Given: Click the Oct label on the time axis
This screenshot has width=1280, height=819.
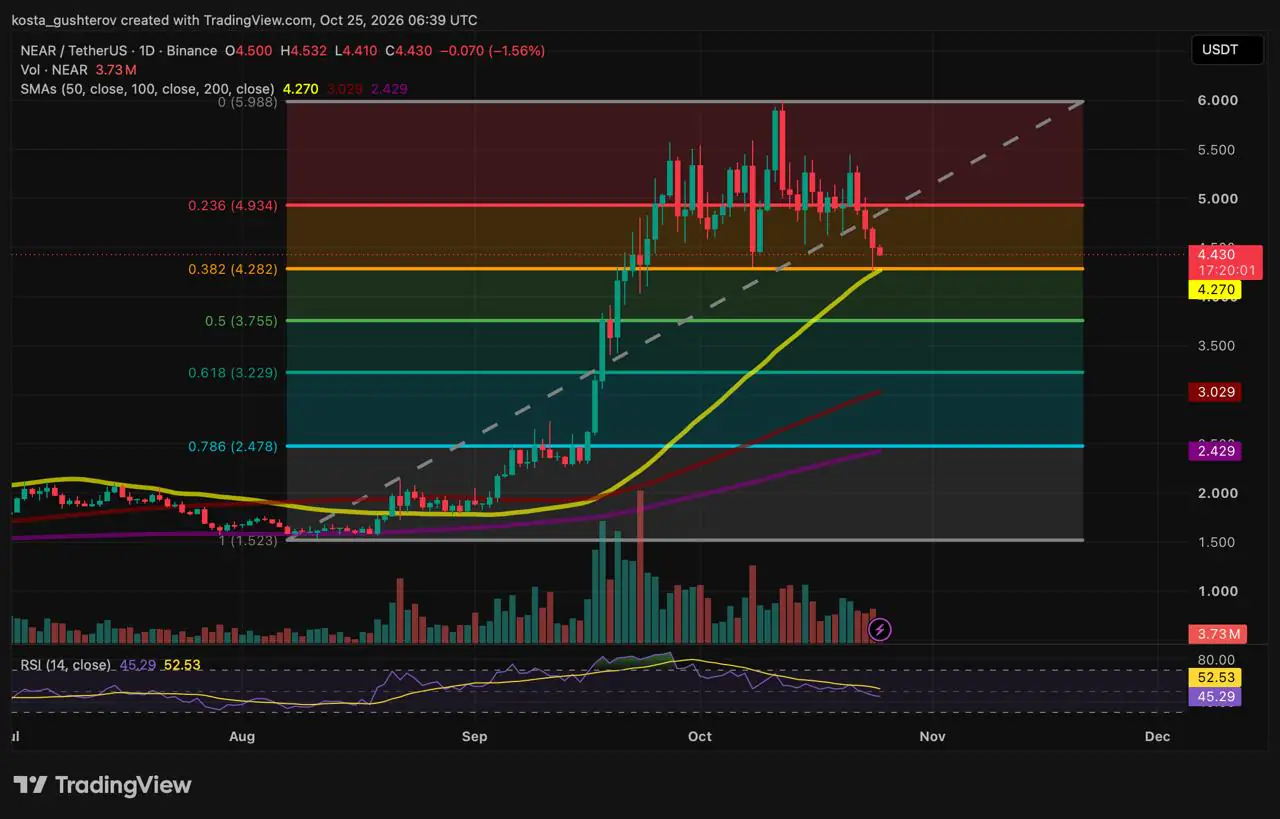Looking at the screenshot, I should point(700,737).
